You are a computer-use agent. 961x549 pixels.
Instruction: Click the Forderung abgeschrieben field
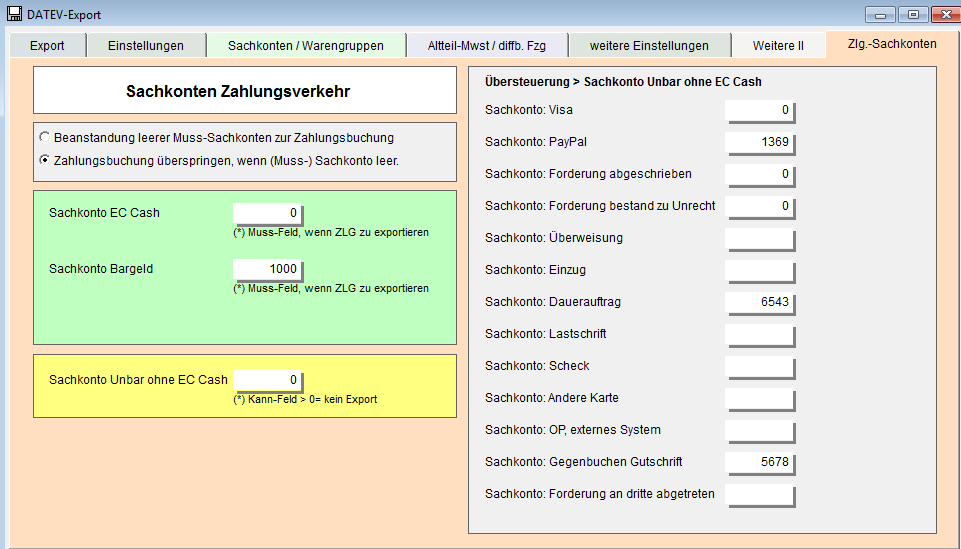759,174
